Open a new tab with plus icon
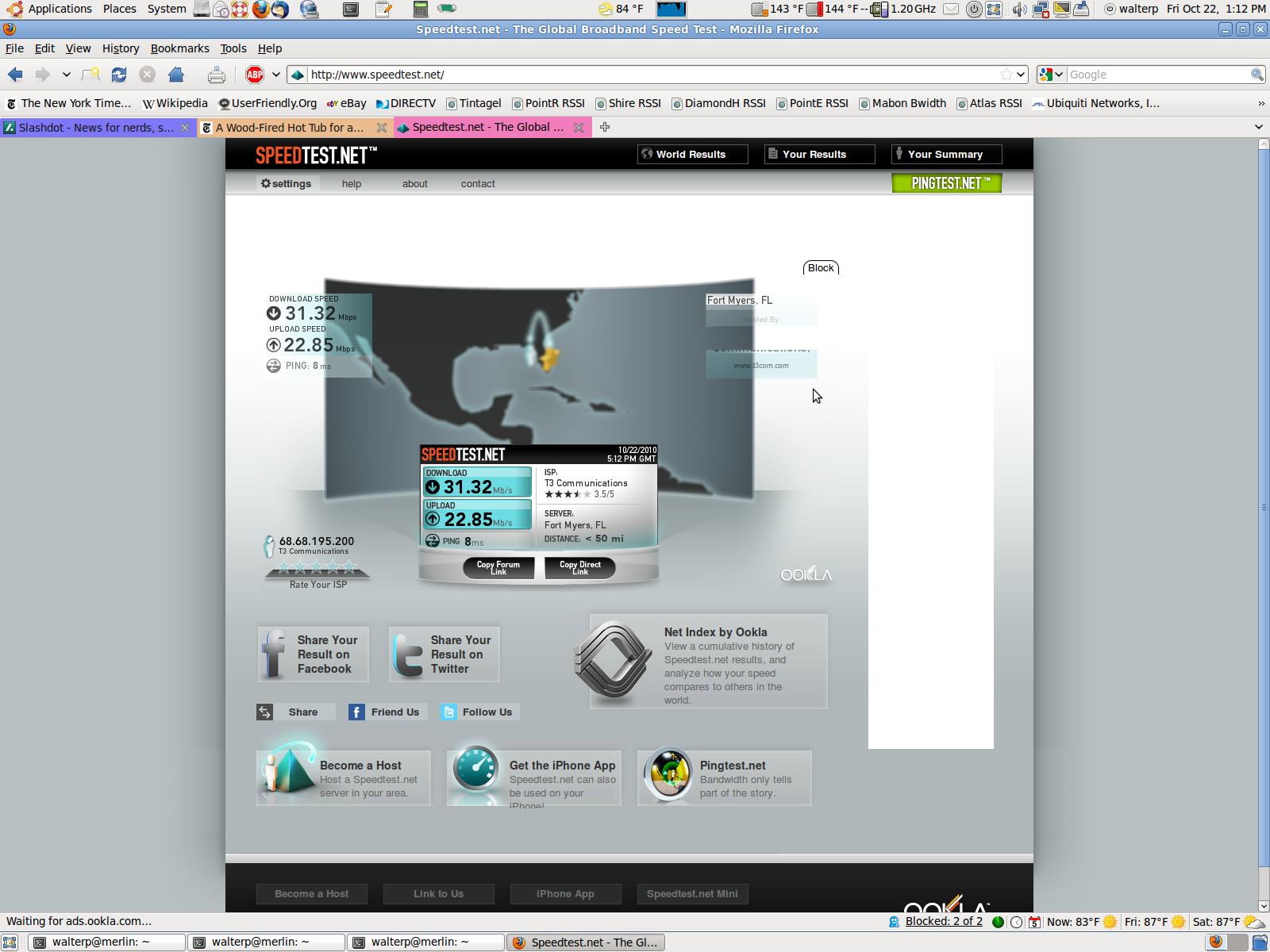This screenshot has width=1270, height=952. 605,127
